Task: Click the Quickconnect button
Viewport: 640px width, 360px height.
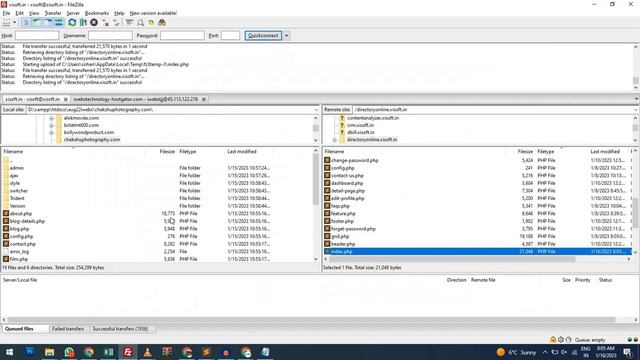Action: tap(263, 36)
